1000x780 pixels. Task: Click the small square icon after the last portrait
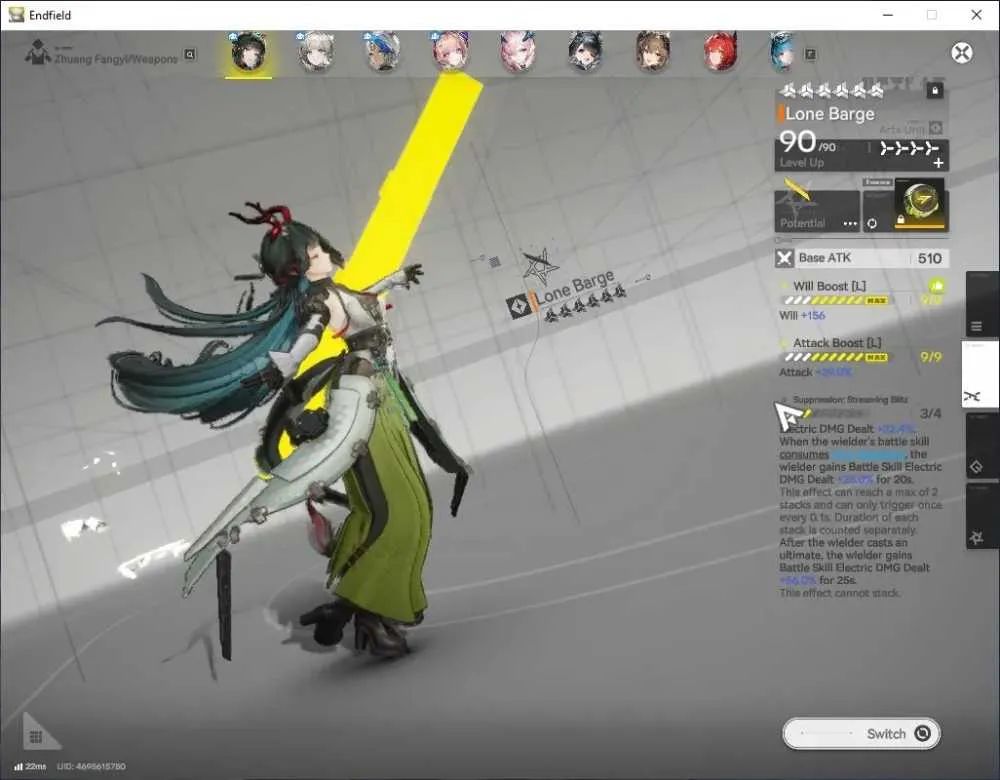pos(810,55)
